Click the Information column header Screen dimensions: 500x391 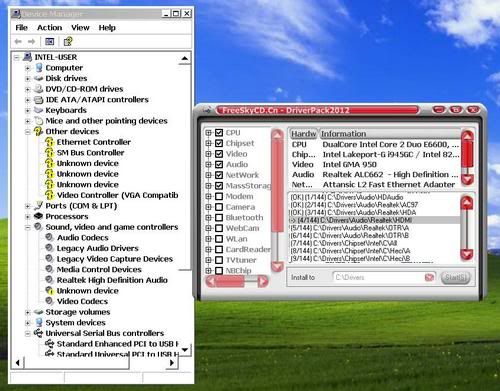(x=390, y=134)
